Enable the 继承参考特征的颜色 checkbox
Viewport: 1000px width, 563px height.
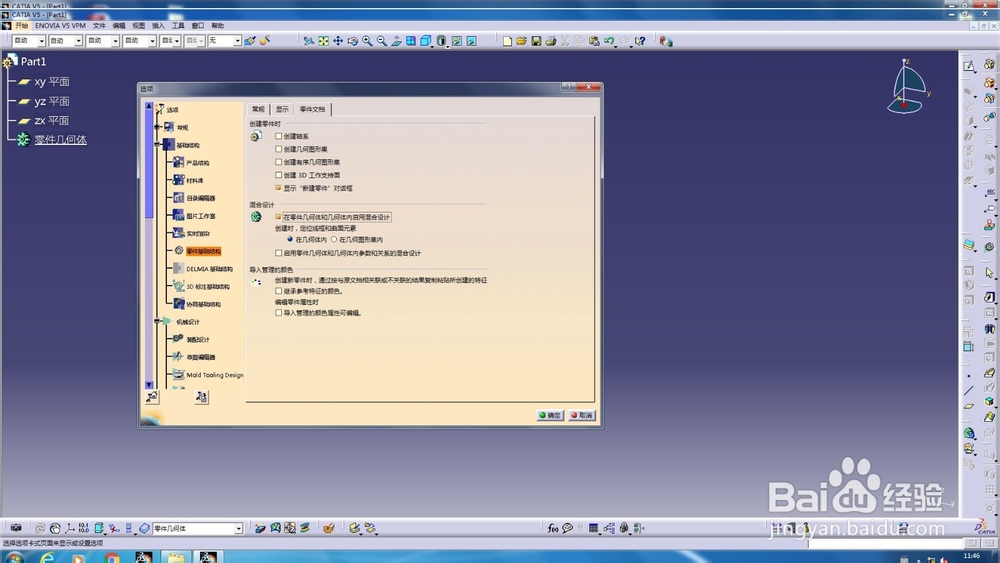click(x=278, y=291)
